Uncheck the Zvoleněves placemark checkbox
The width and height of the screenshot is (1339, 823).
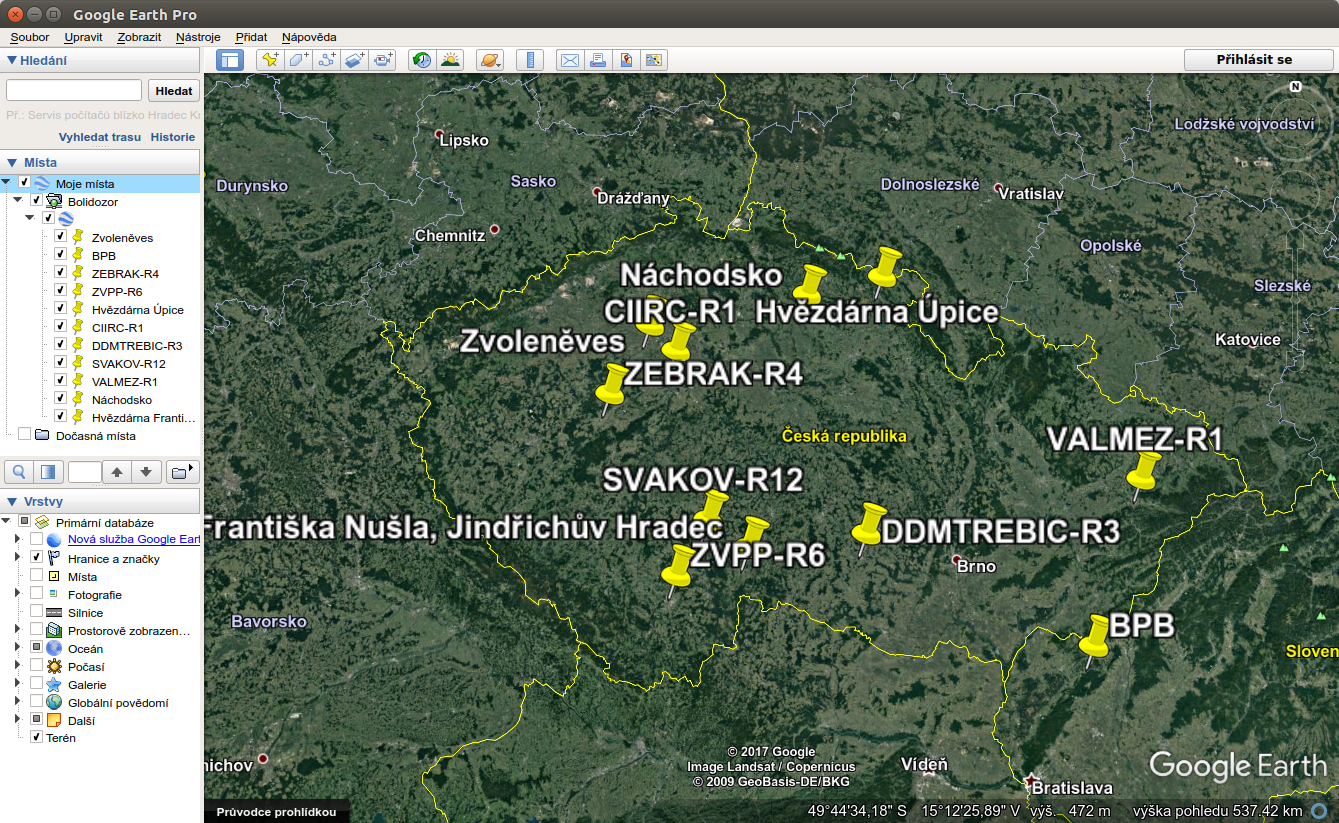(60, 237)
